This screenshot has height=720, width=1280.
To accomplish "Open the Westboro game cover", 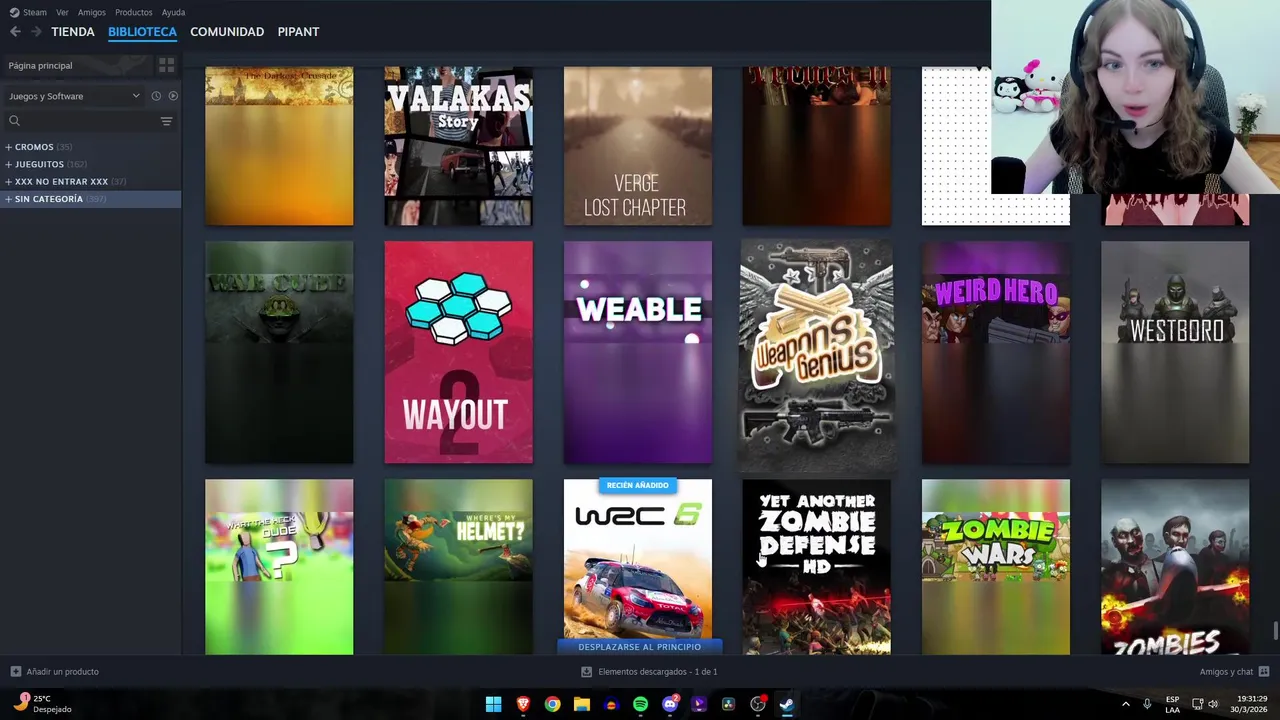I will [x=1175, y=352].
